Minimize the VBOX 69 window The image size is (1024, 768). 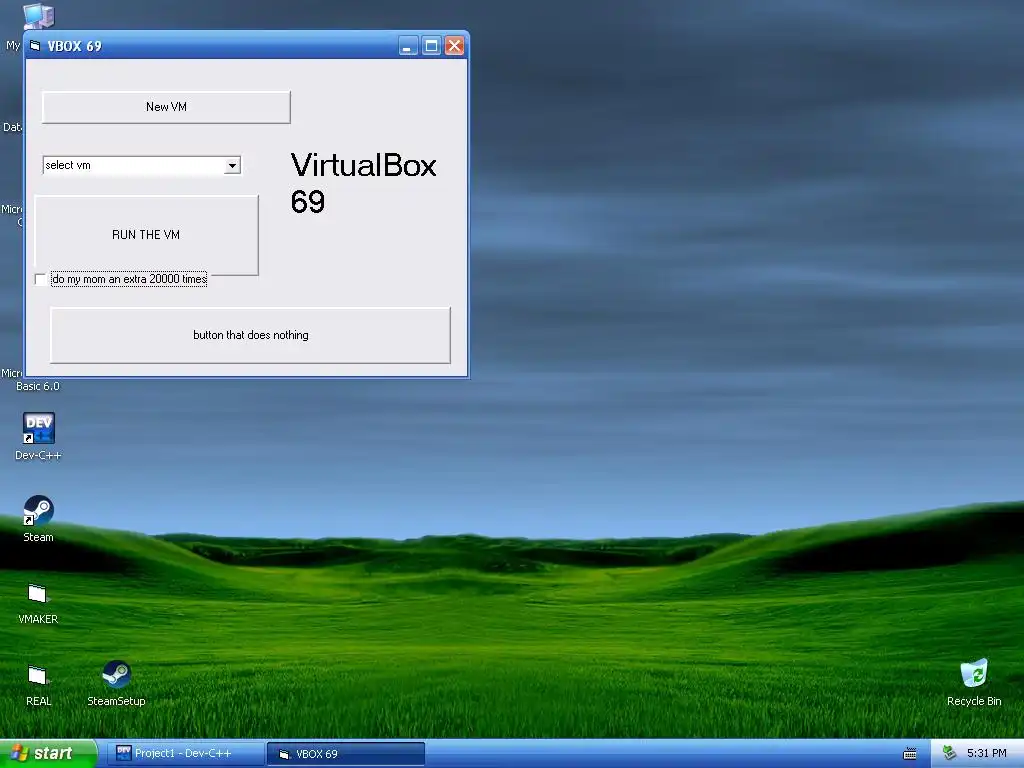pyautogui.click(x=408, y=46)
